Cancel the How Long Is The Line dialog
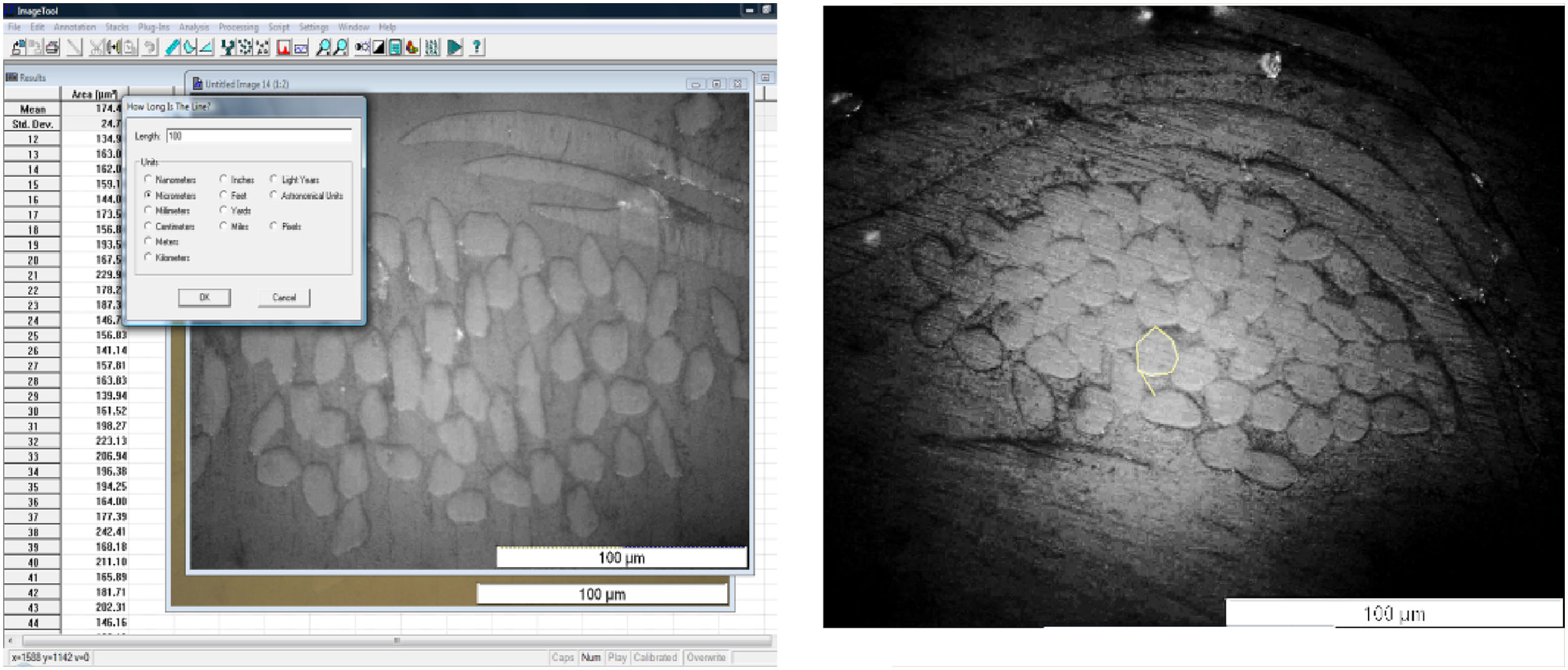Screen dimensions: 1568x670 (284, 298)
